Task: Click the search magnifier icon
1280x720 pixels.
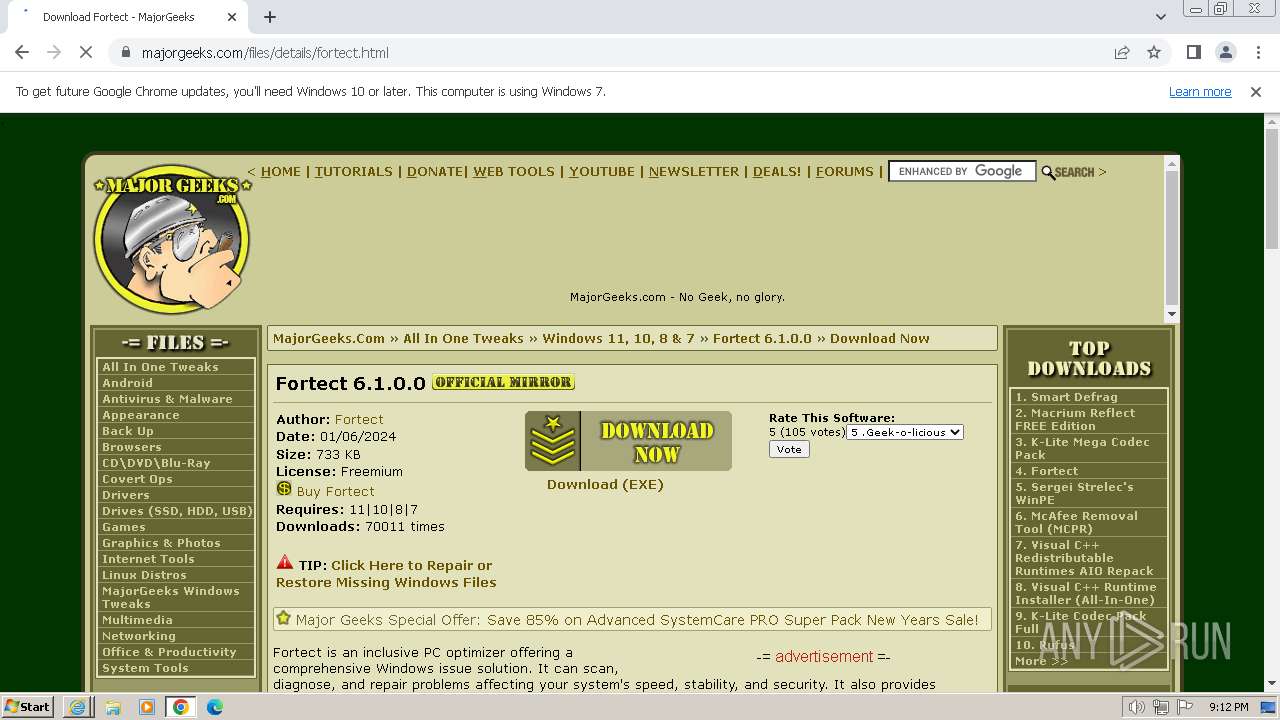Action: coord(1048,172)
